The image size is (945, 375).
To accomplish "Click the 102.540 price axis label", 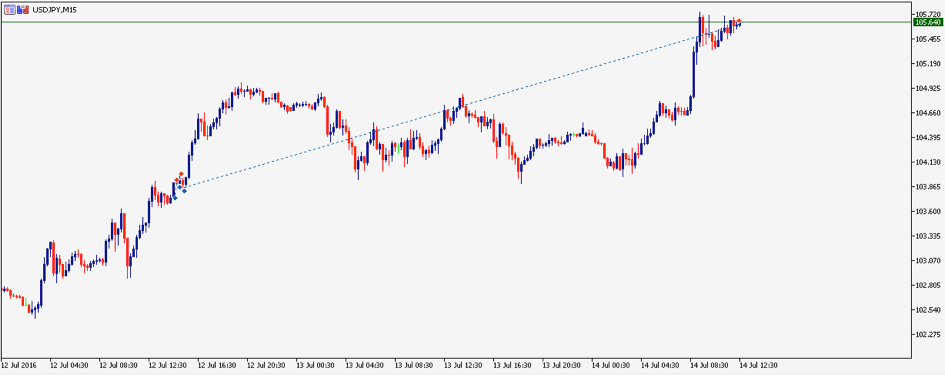I will click(x=928, y=310).
